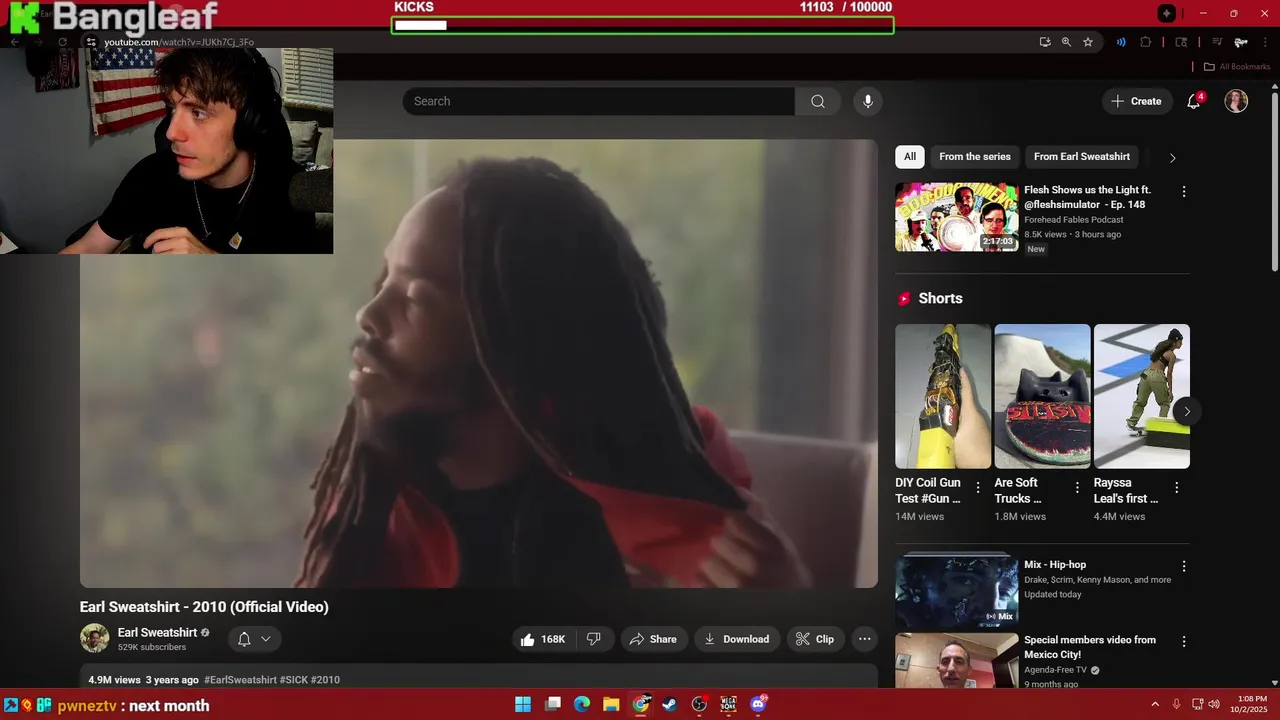Click Task View icon on taskbar
The width and height of the screenshot is (1280, 720).
[x=553, y=704]
